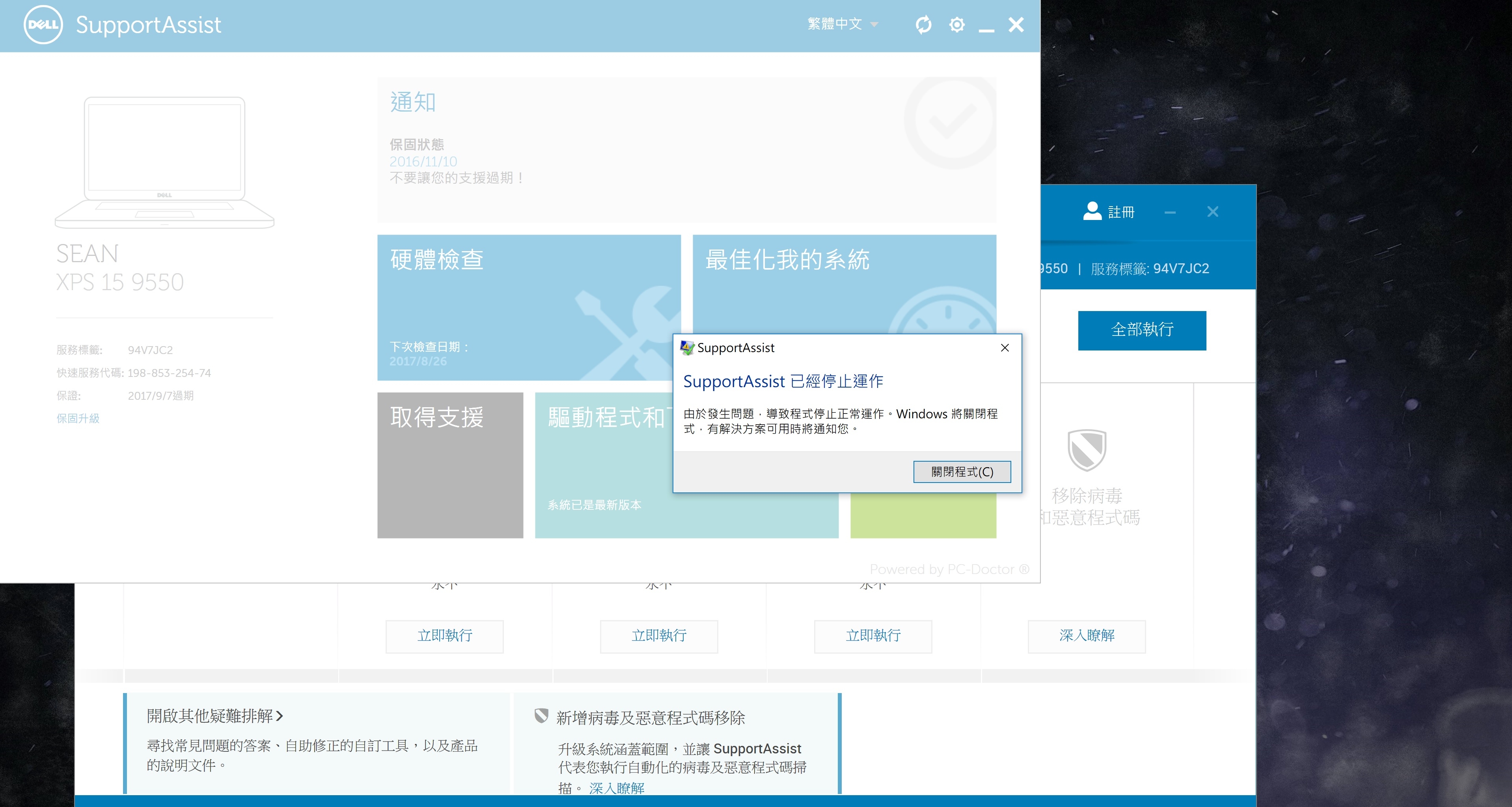Open the 繁體中文 language dropdown

(843, 24)
